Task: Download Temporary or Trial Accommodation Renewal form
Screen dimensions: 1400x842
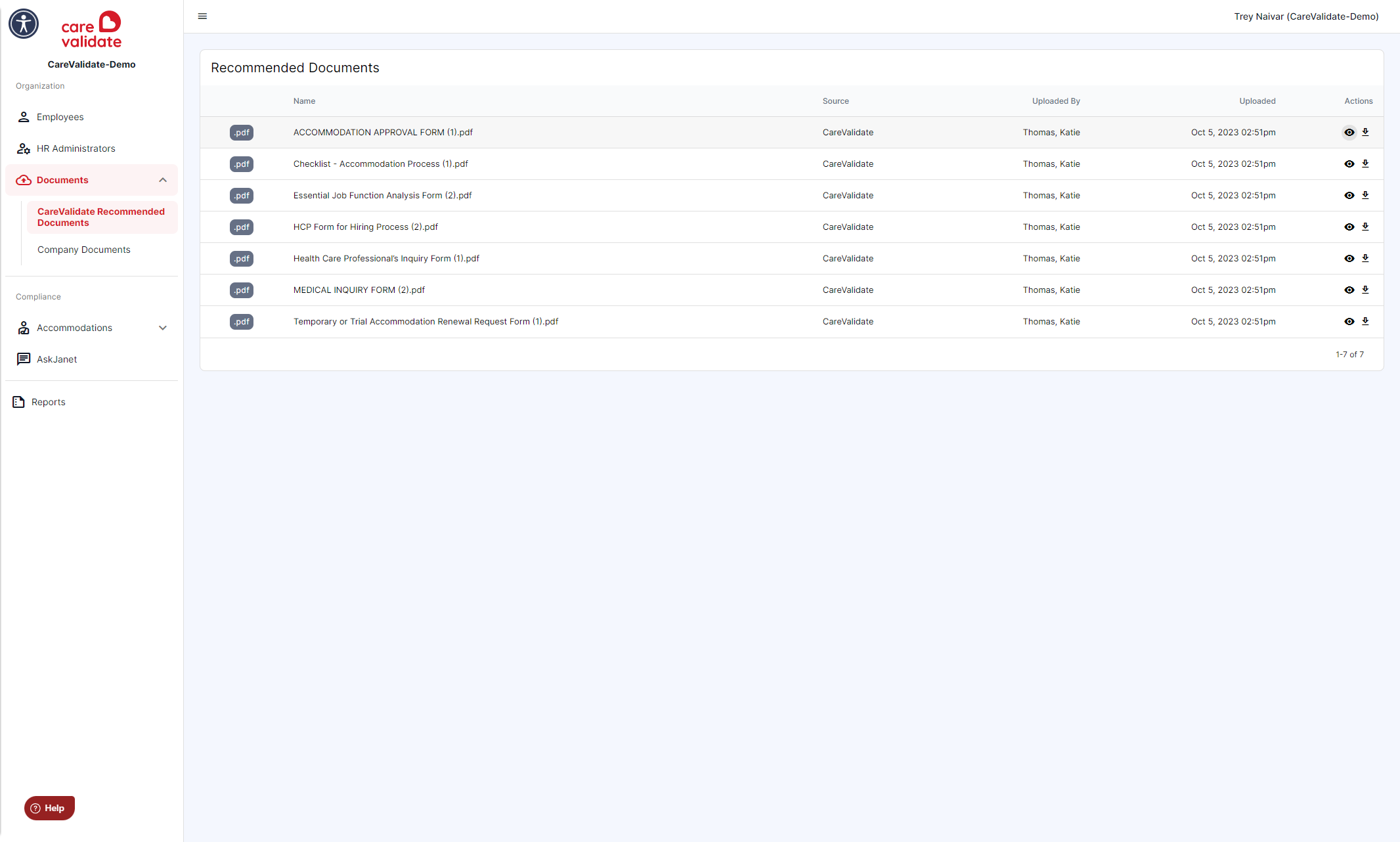Action: tap(1365, 321)
